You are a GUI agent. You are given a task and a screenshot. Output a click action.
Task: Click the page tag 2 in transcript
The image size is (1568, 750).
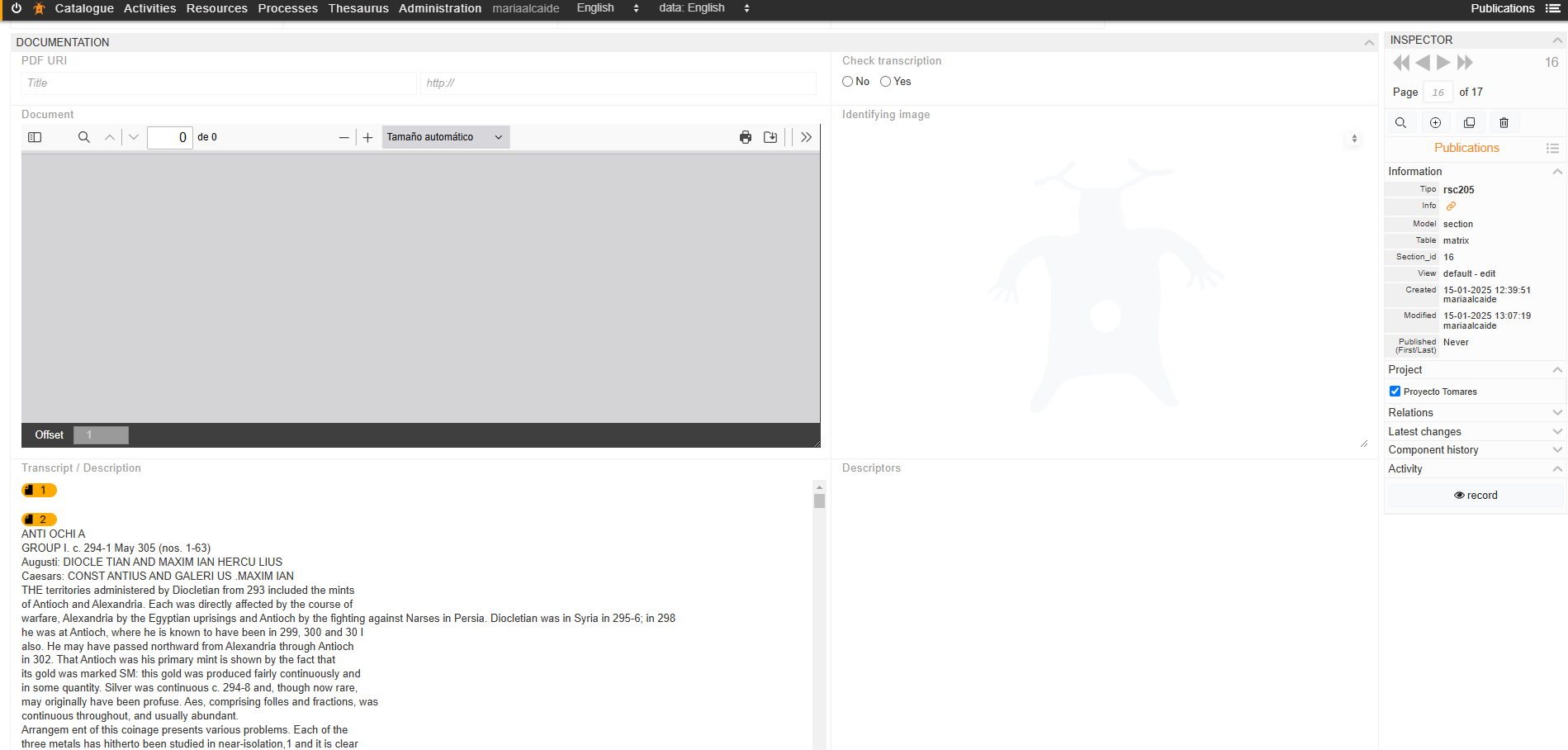(x=39, y=520)
